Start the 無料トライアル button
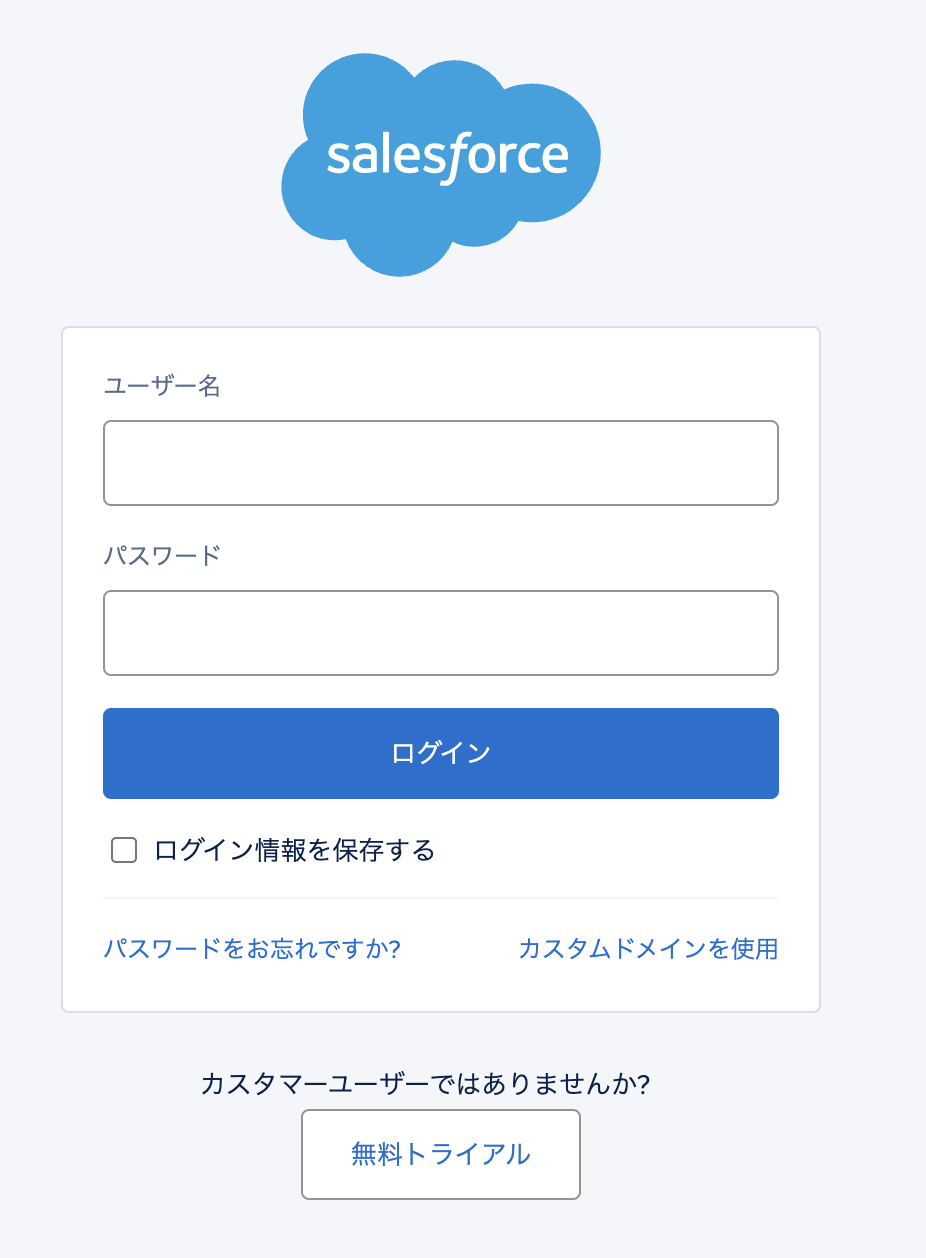Image resolution: width=926 pixels, height=1258 pixels. (440, 1154)
